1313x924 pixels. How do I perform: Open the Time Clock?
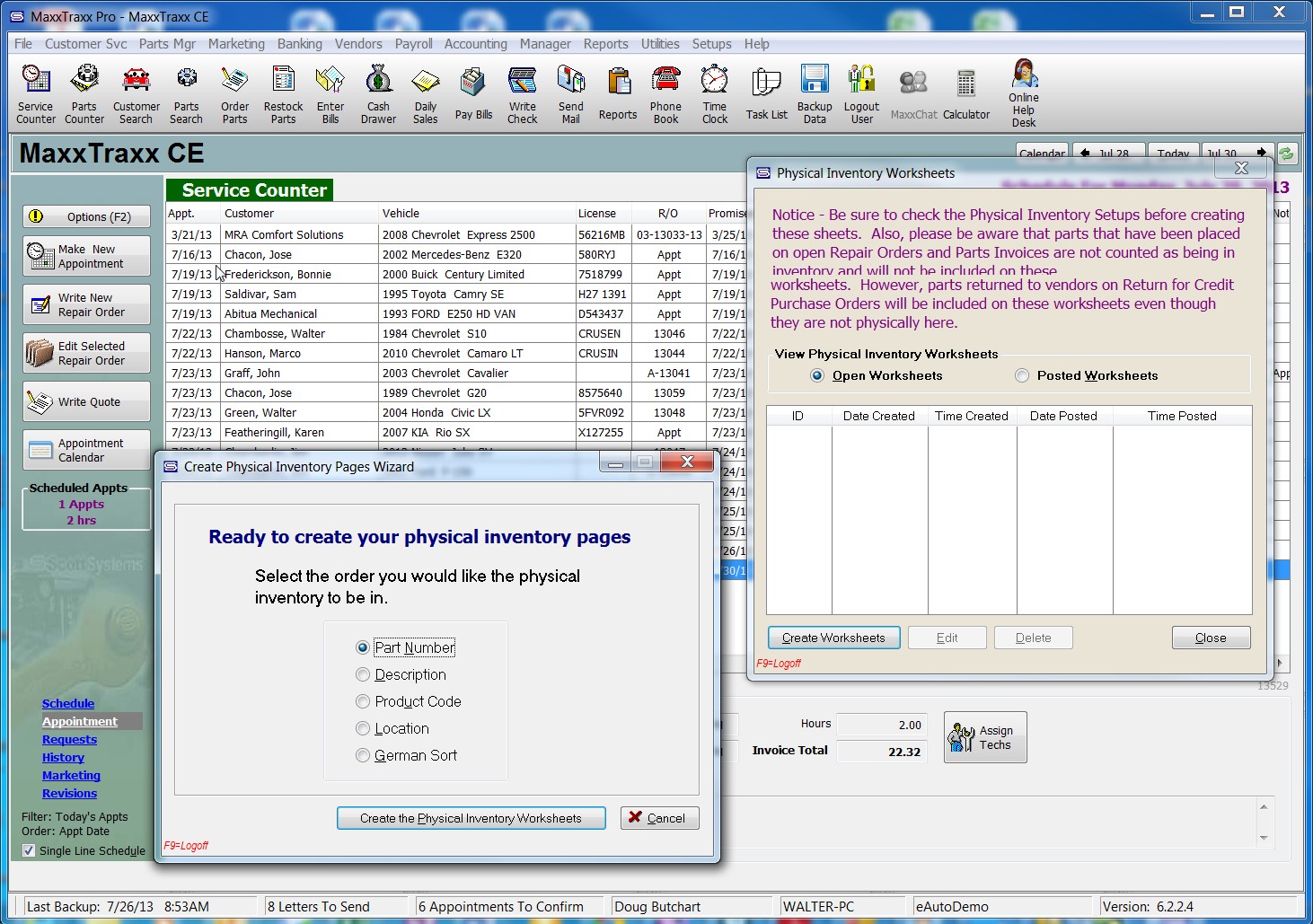point(715,93)
